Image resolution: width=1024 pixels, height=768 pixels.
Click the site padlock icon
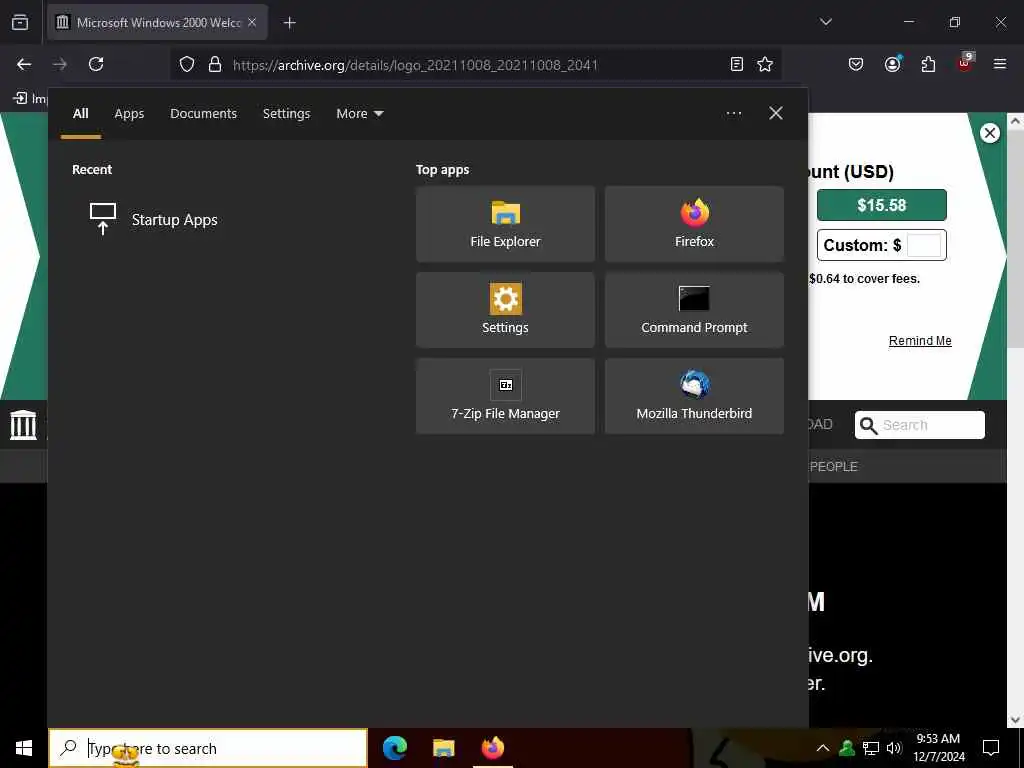point(215,64)
